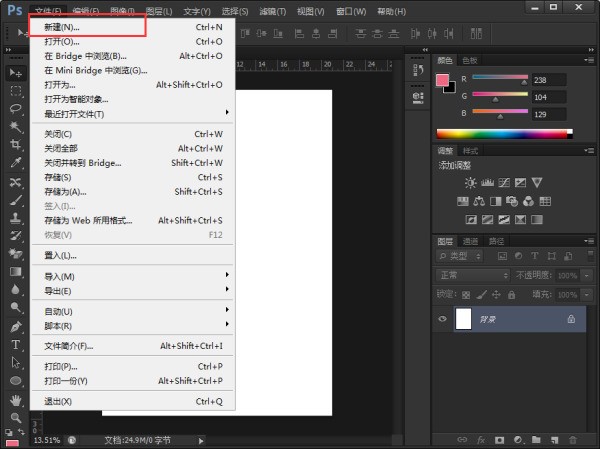Toggle lock image pixels brush icon
Screen dimensions: 600x449
click(x=482, y=295)
